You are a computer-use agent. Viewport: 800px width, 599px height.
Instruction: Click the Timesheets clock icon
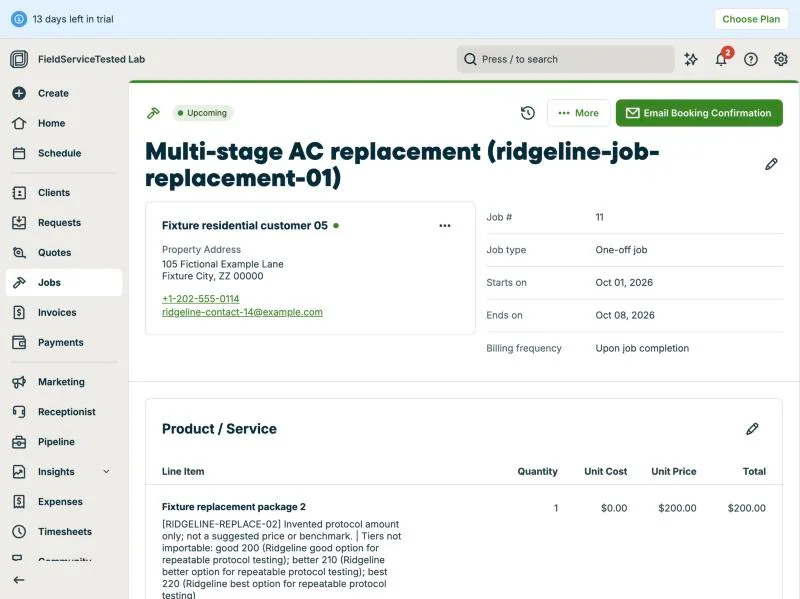(x=19, y=532)
